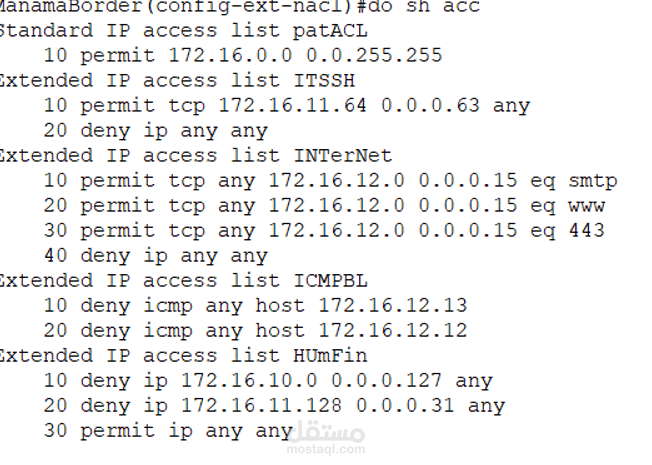The height and width of the screenshot is (465, 652).
Task: Select the line ending in eq 443
Action: tap(324, 231)
